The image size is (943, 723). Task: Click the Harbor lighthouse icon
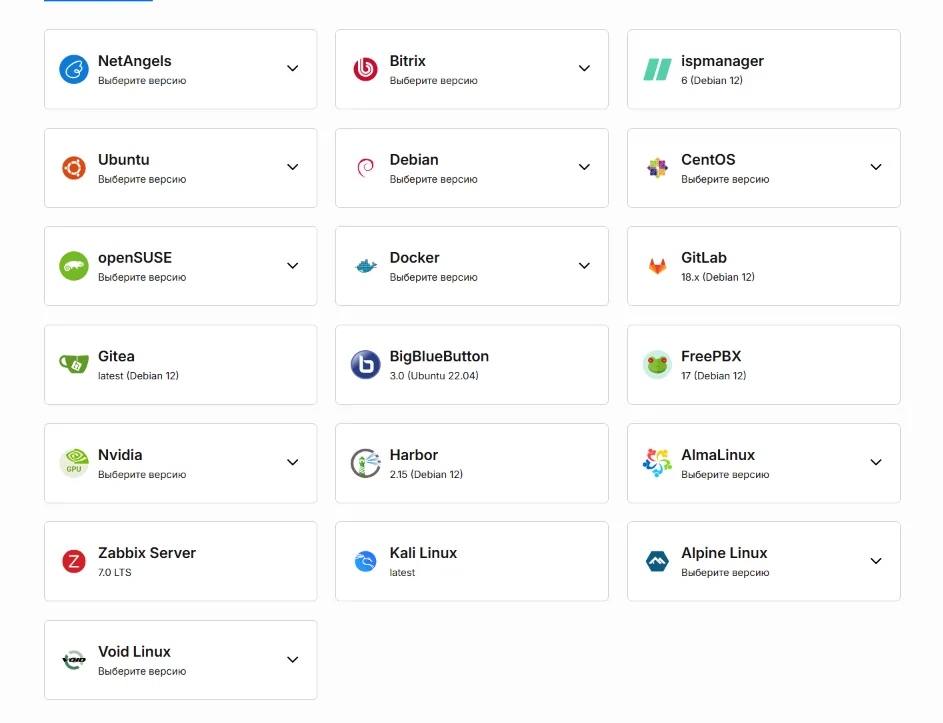(x=366, y=463)
